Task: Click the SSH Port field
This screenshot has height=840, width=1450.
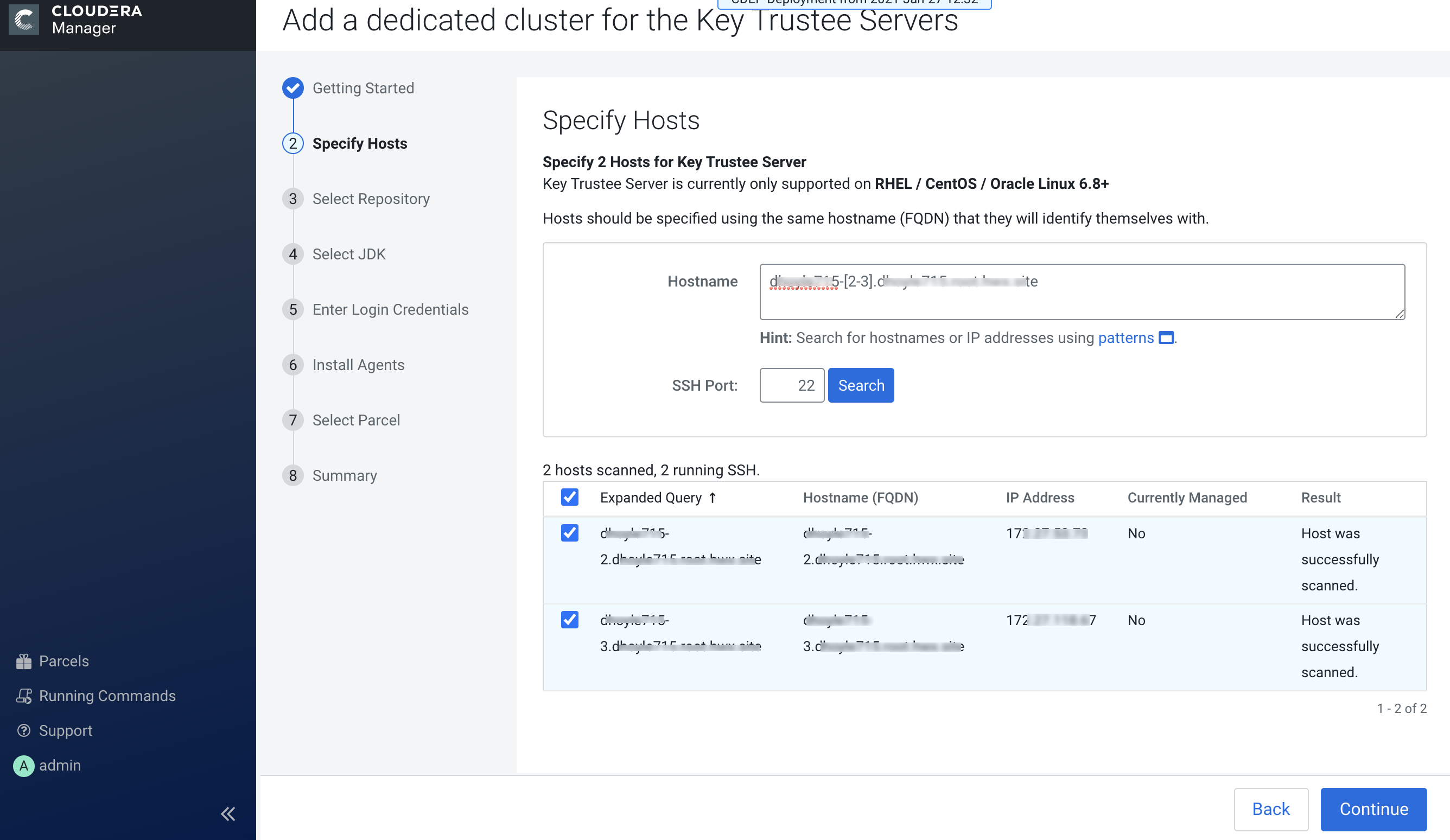Action: [x=792, y=385]
